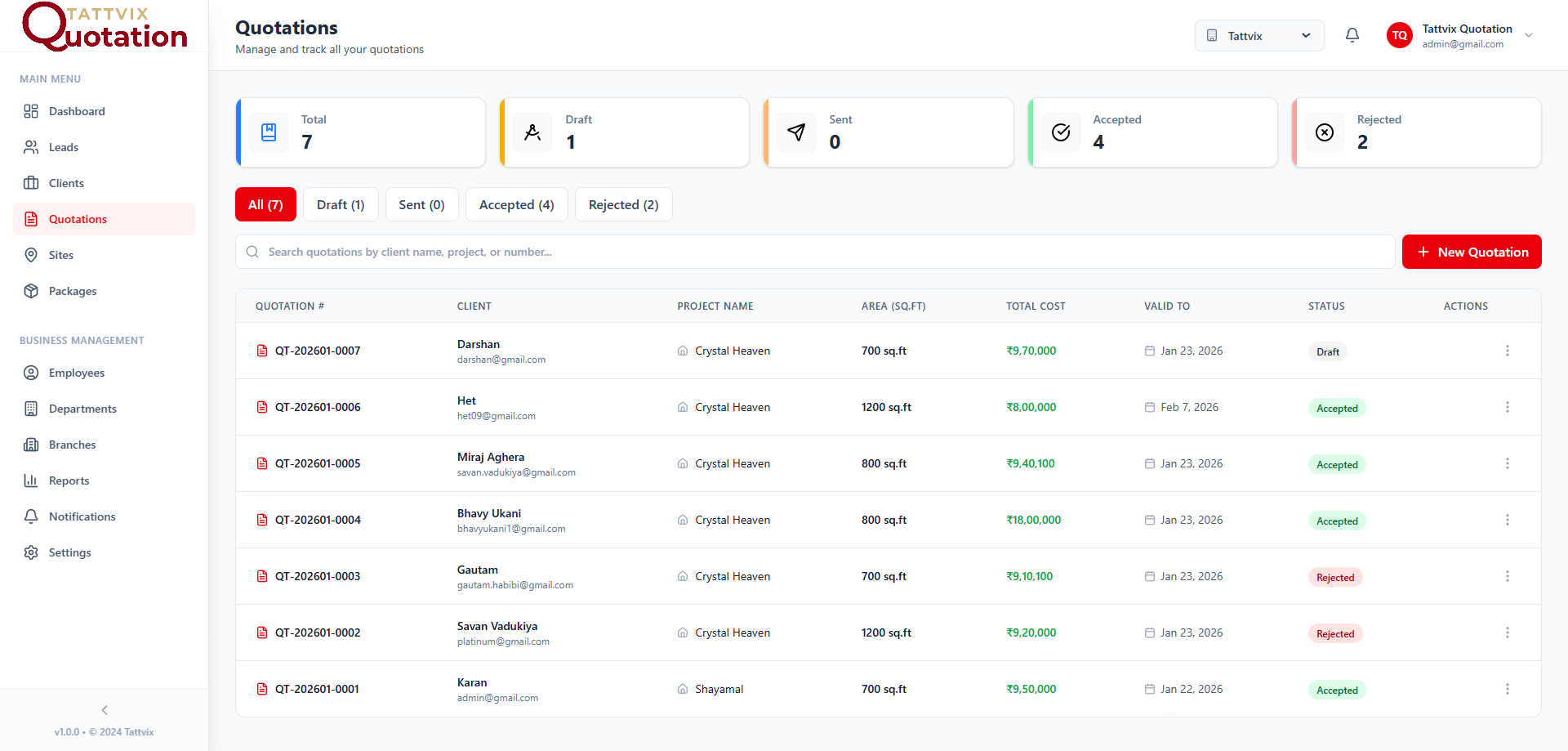1568x751 pixels.
Task: Open the Tattvix company selector dropdown
Action: [1258, 35]
